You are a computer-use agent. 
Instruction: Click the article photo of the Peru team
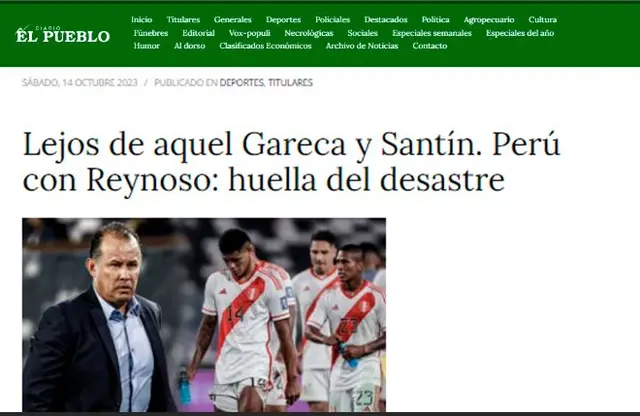point(204,315)
